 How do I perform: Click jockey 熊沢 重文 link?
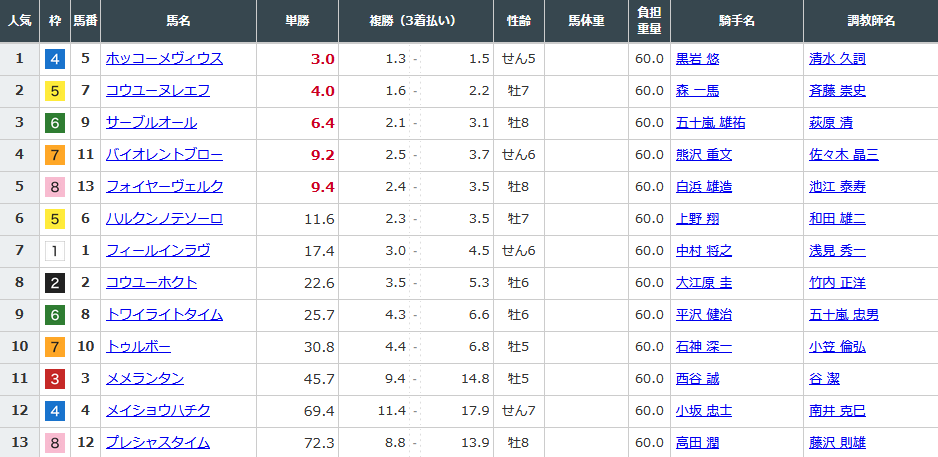click(704, 155)
